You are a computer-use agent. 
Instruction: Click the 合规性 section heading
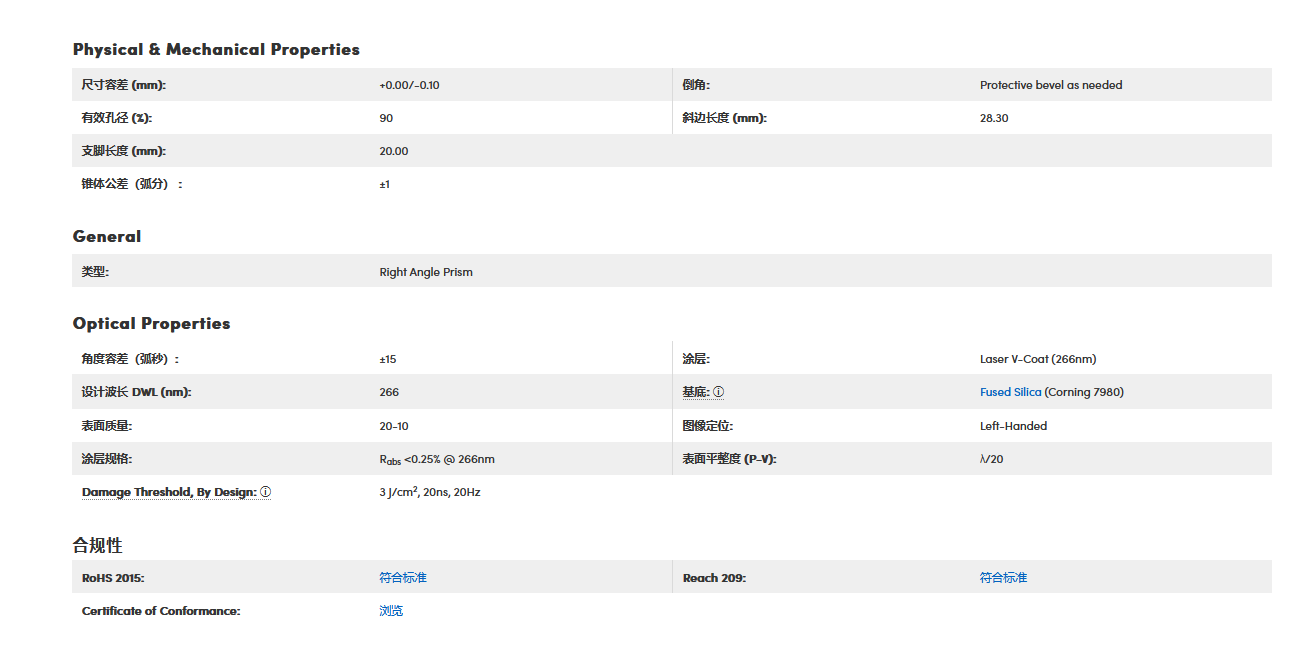coord(98,545)
